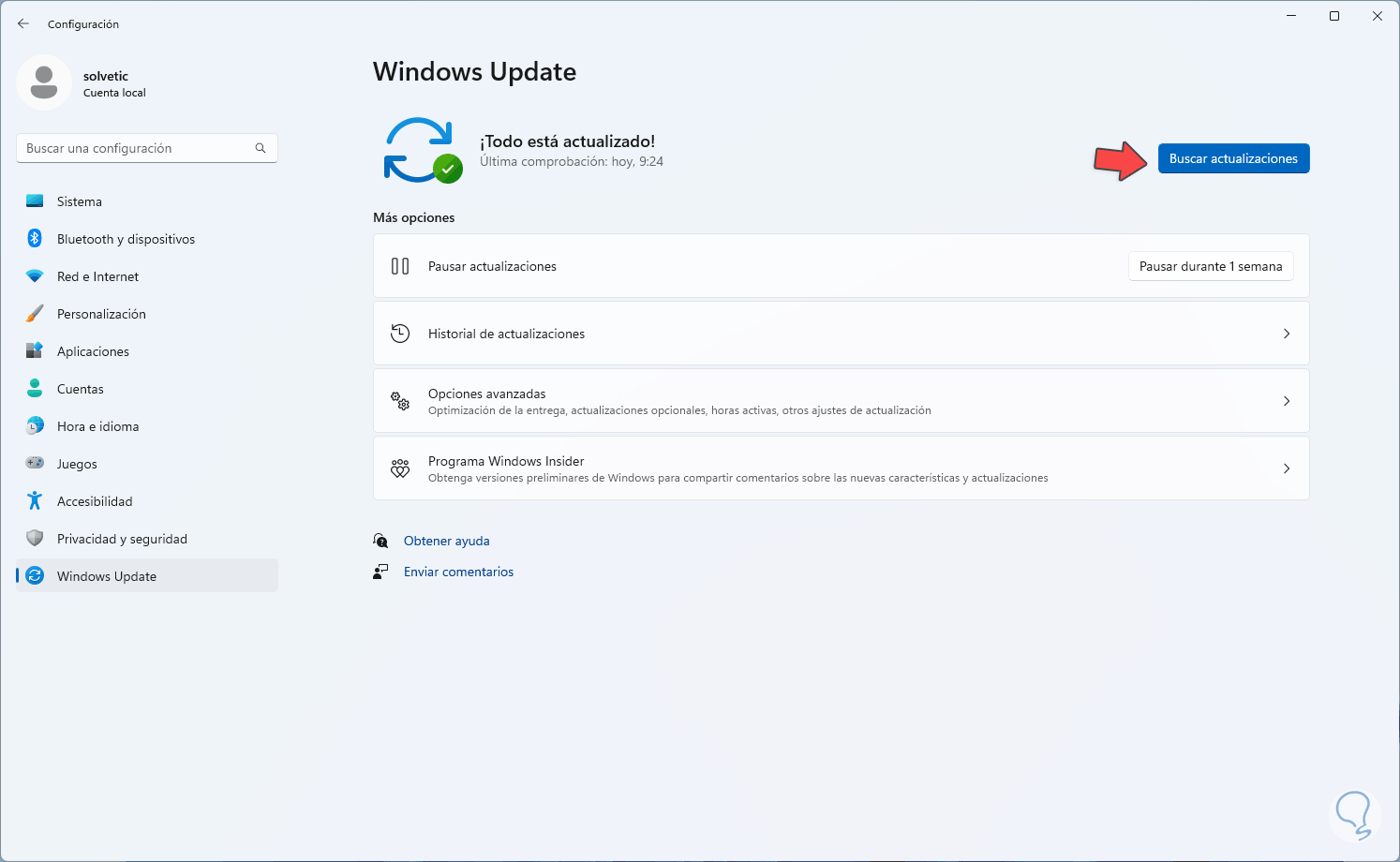The image size is (1400, 862).
Task: Click the Aplicaciones icon
Action: click(35, 351)
